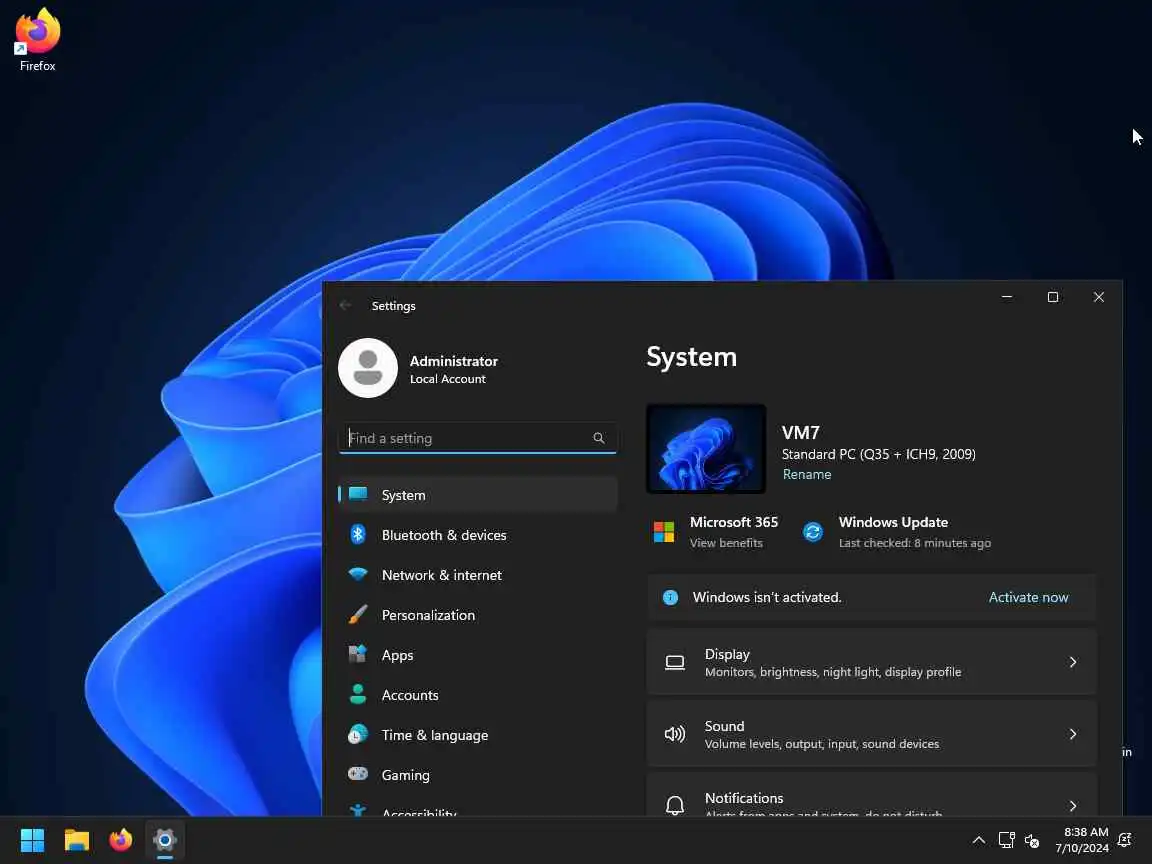Open Windows Update status tile
The height and width of the screenshot is (864, 1152).
click(x=897, y=532)
